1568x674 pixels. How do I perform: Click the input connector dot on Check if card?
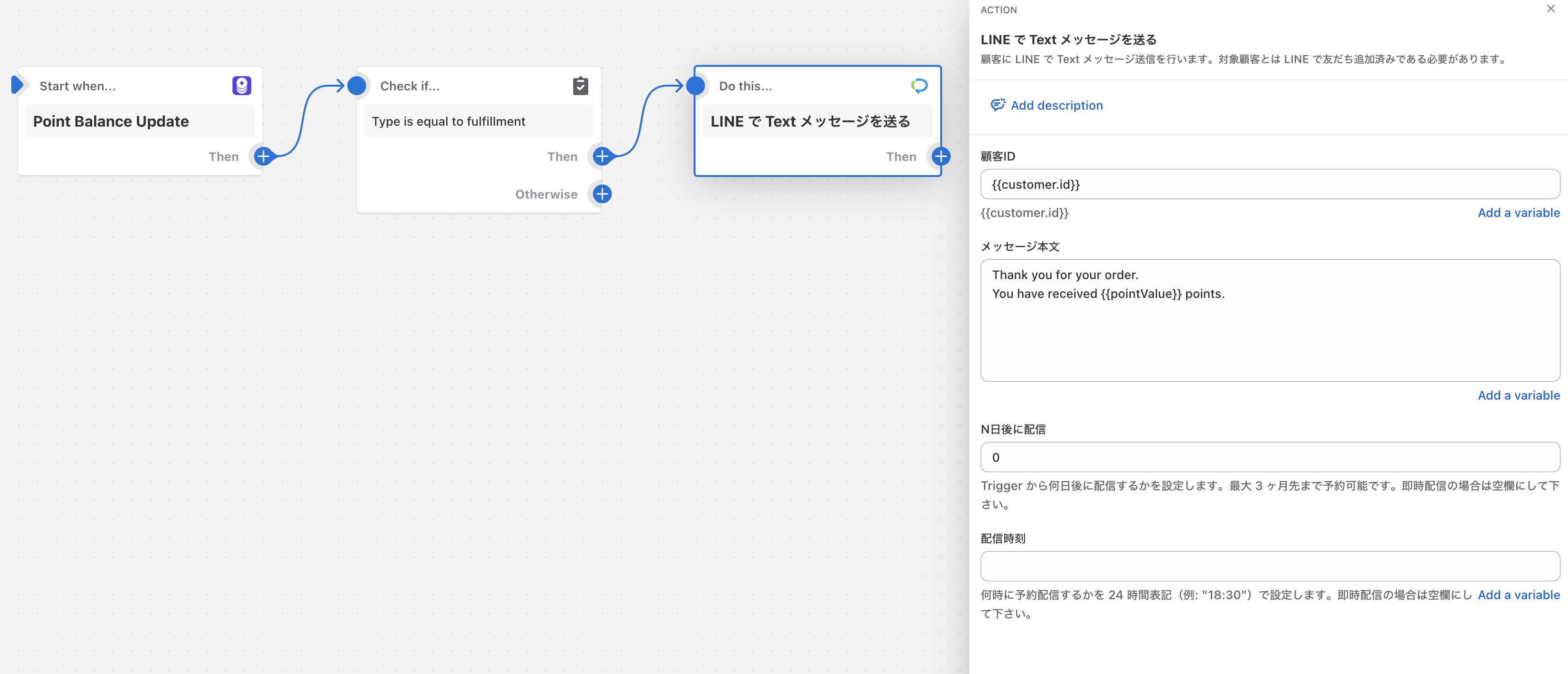pyautogui.click(x=357, y=86)
